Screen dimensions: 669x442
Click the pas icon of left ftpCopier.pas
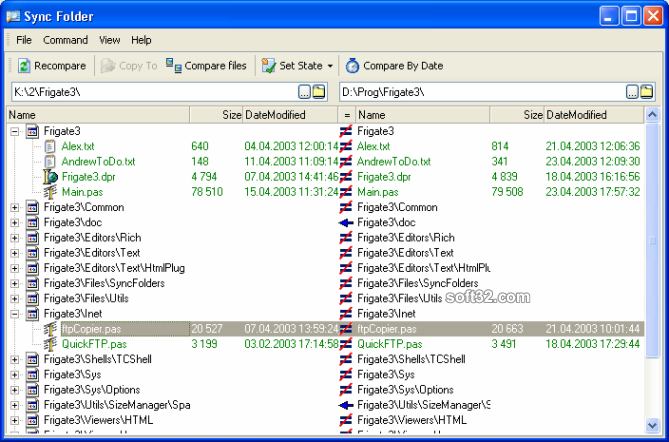[x=50, y=329]
